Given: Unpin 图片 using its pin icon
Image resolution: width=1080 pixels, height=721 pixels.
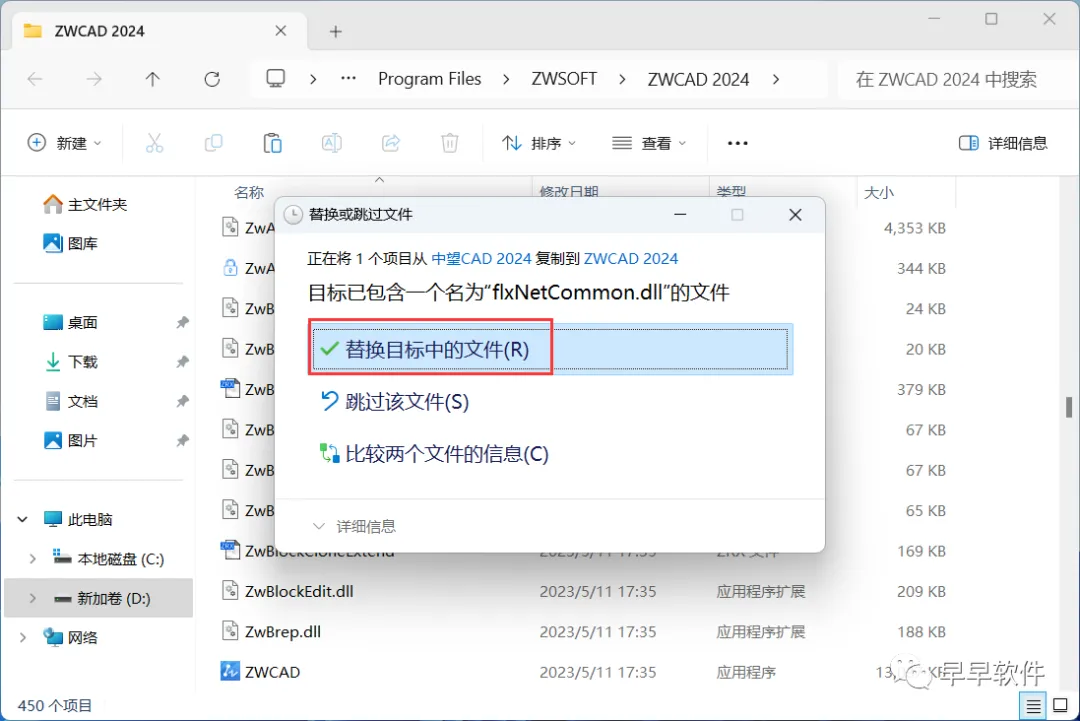Looking at the screenshot, I should (x=183, y=440).
